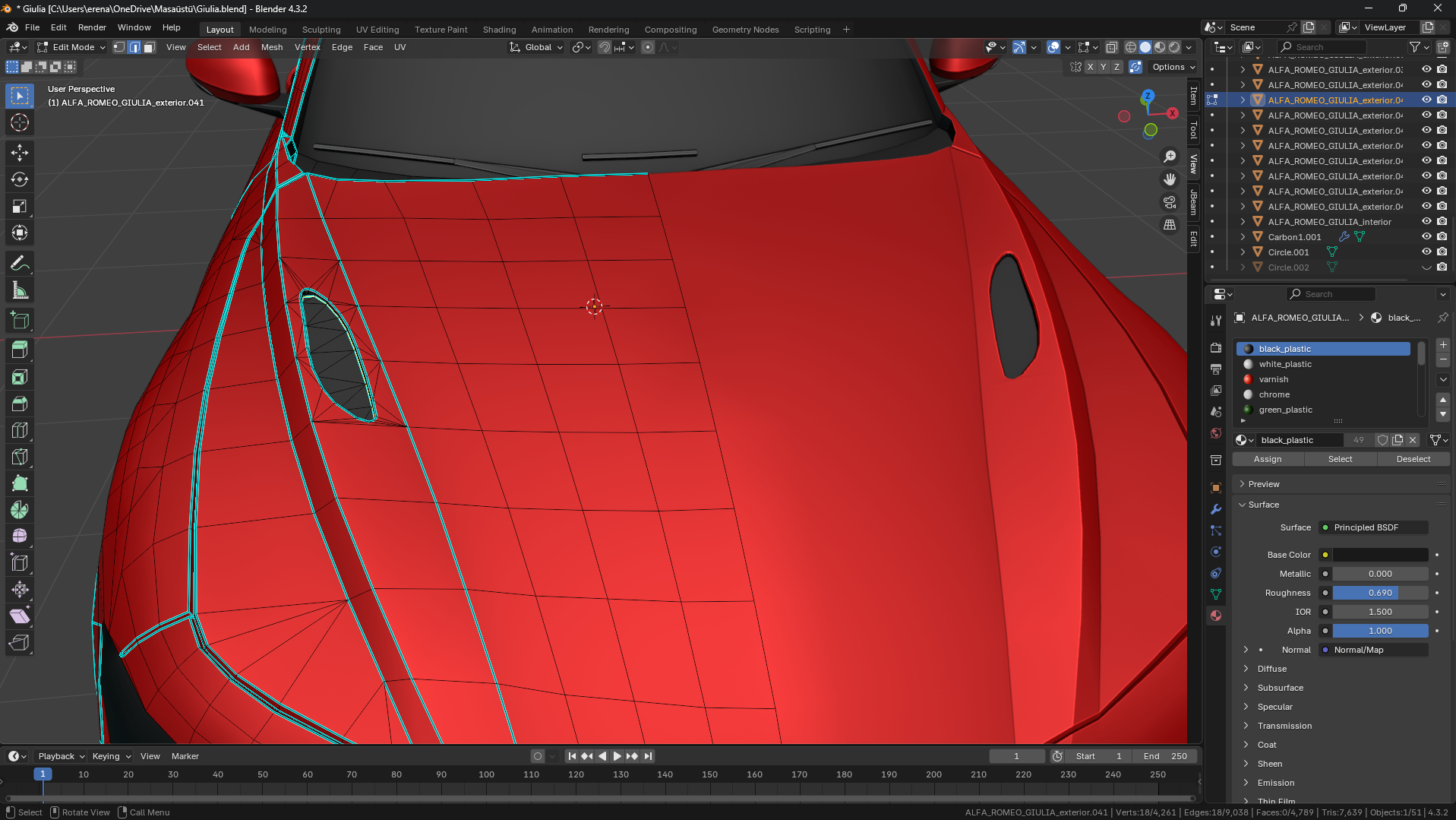Expand the Emission section
The image size is (1456, 820).
click(x=1276, y=783)
